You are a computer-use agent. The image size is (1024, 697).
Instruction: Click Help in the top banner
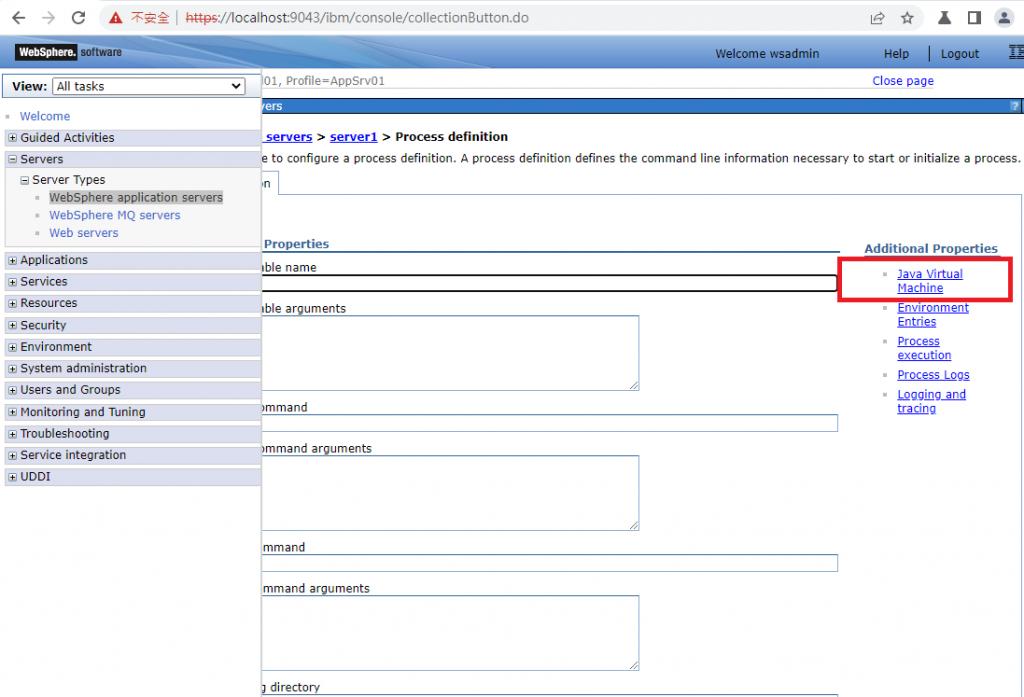(x=896, y=54)
